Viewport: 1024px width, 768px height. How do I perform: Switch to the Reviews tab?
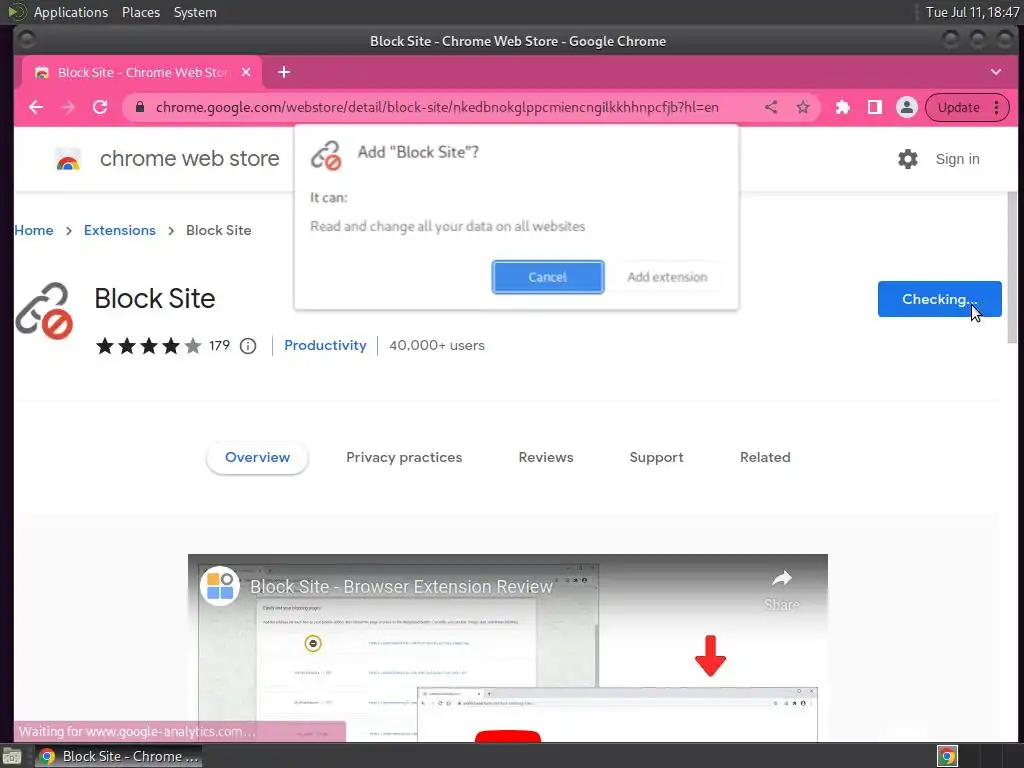(546, 457)
